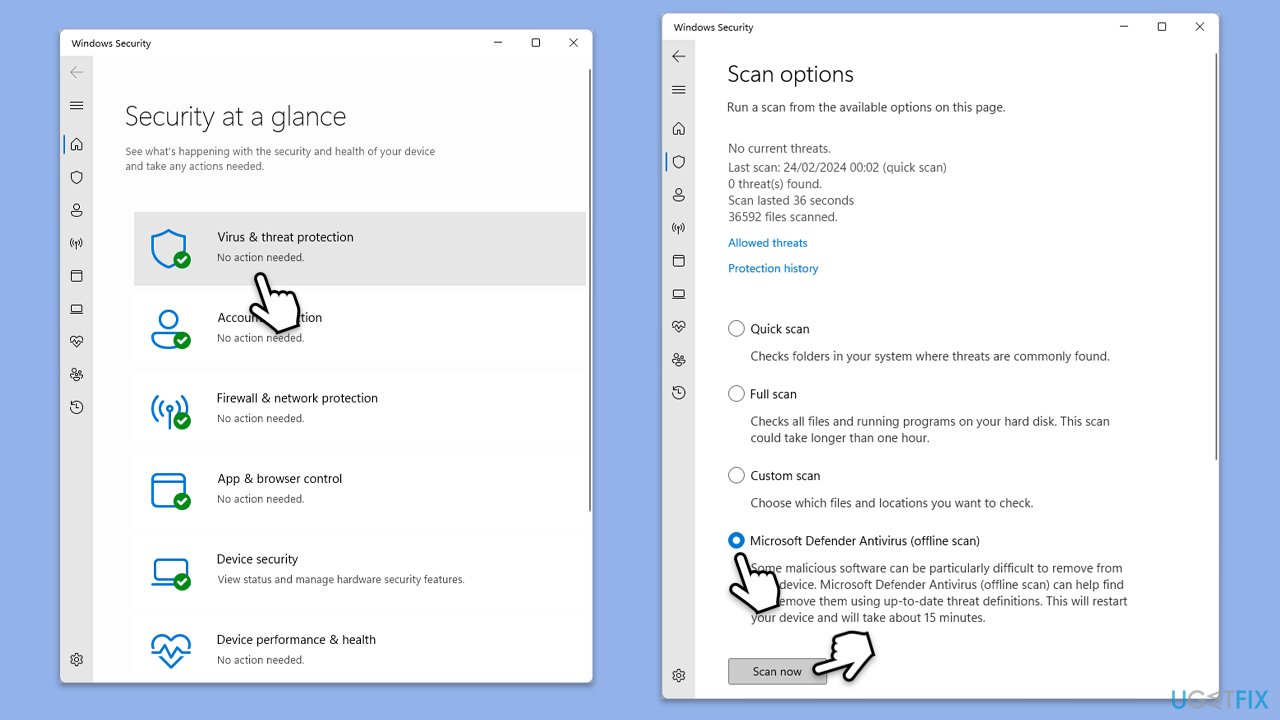Open Device security icon in Scan options sidebar
This screenshot has width=1280, height=720.
(679, 294)
